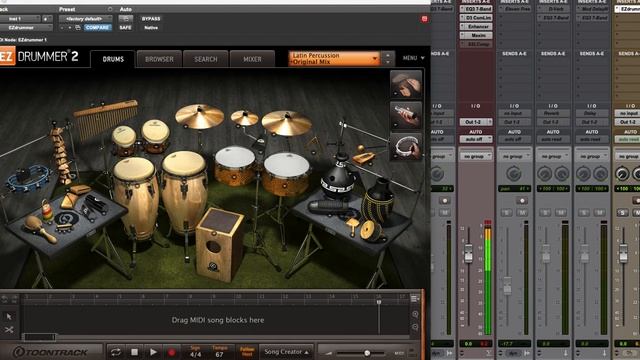The image size is (640, 360).
Task: Open the factory default preset menu
Action: click(x=85, y=19)
